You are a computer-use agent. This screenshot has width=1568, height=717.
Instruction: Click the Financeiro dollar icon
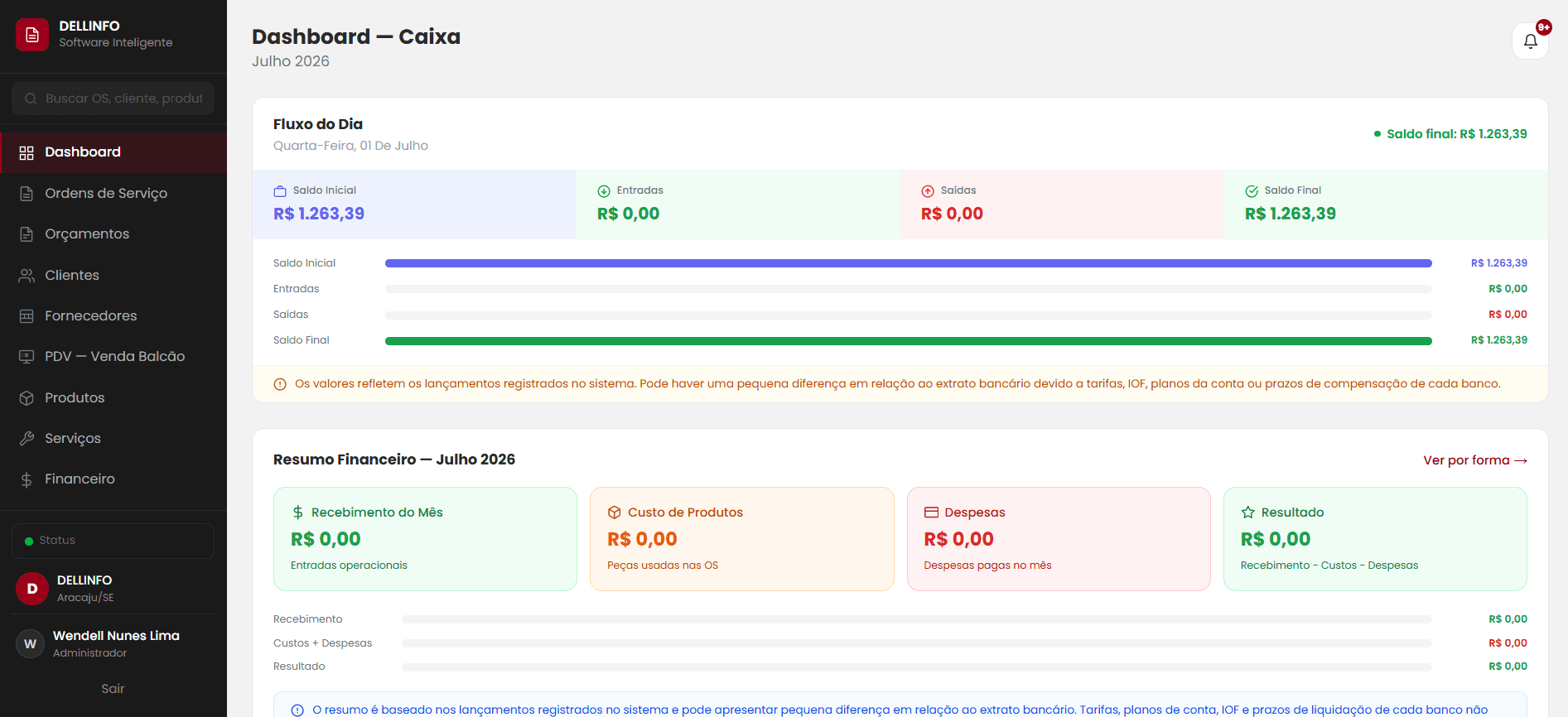27,479
